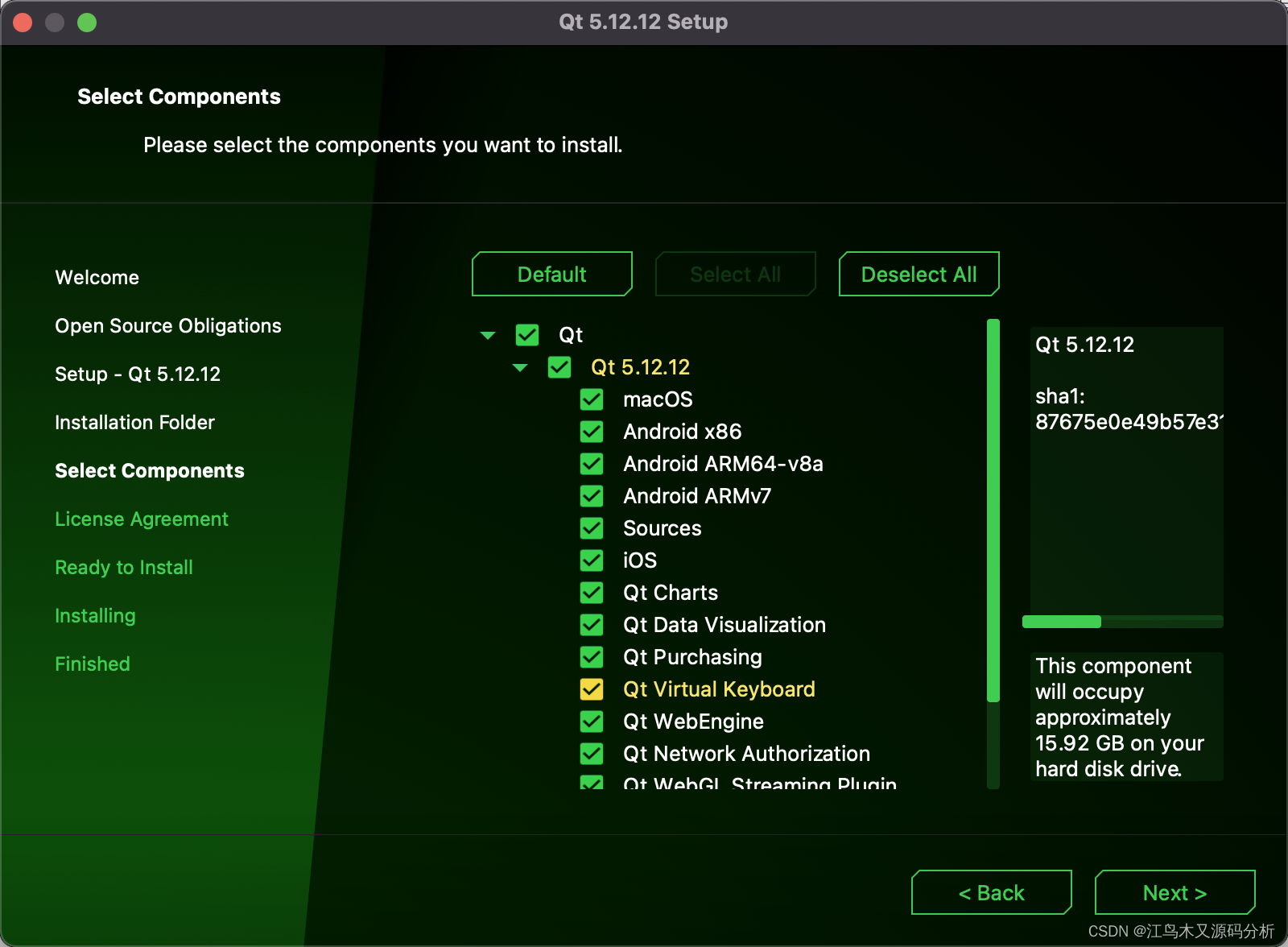The width and height of the screenshot is (1288, 947).
Task: Uncheck the Sources component
Action: coord(592,528)
